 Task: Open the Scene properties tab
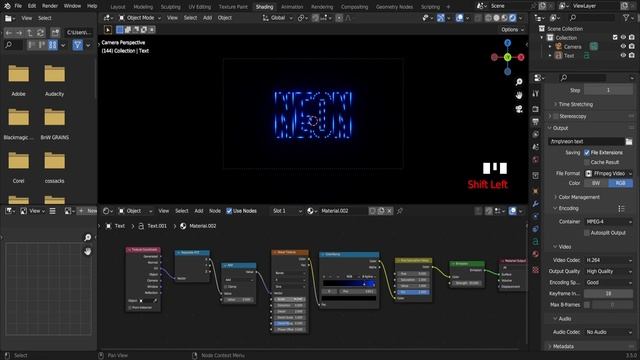tap(536, 147)
